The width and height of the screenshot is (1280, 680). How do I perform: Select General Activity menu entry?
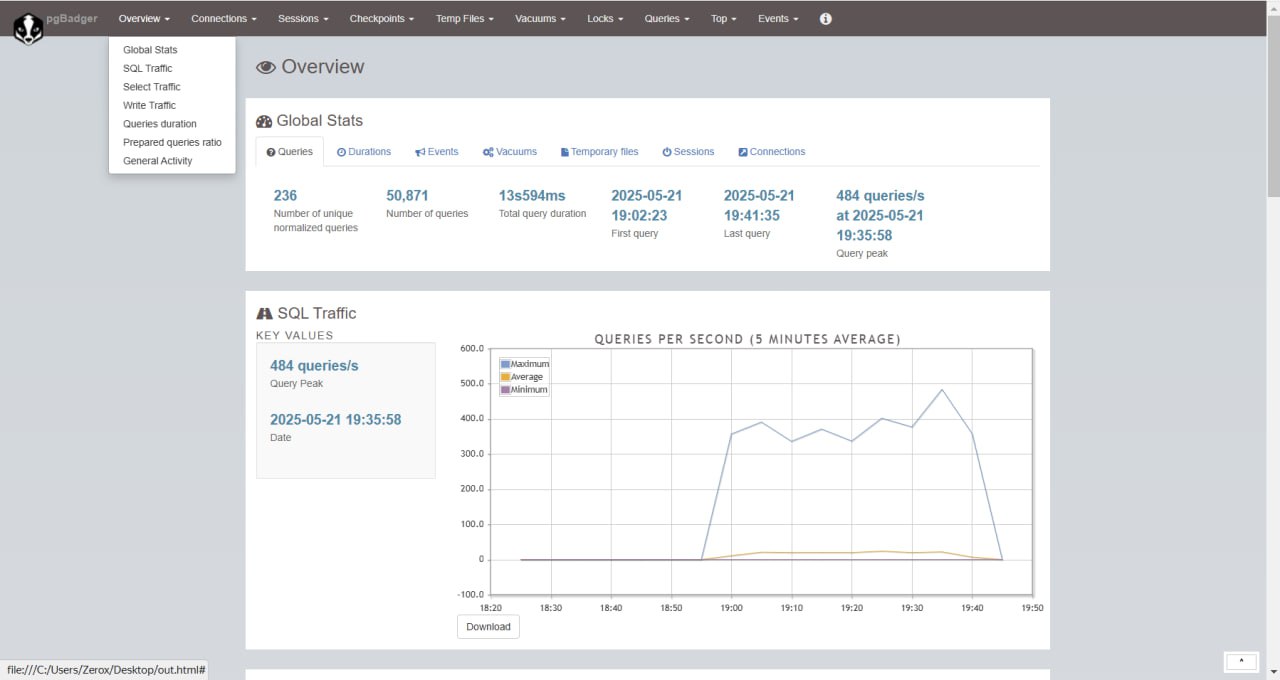pos(157,161)
